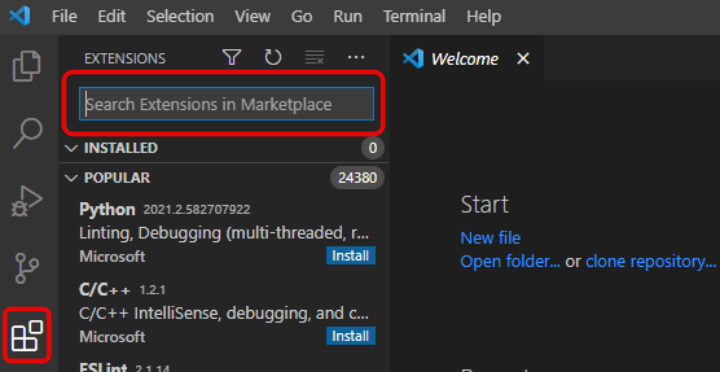720x372 pixels.
Task: Click the New file link
Action: coord(490,238)
